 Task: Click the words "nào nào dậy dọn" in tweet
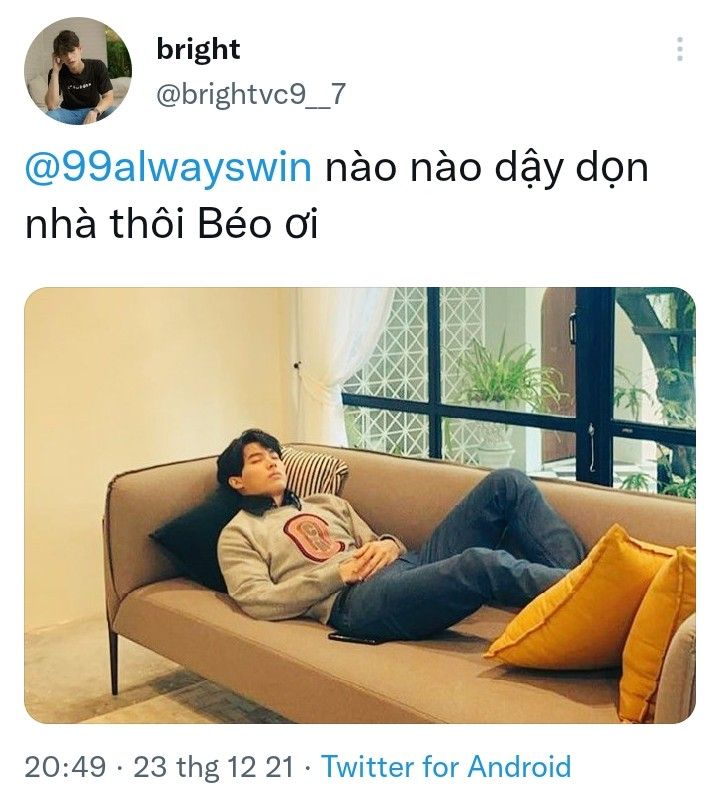pyautogui.click(x=487, y=169)
